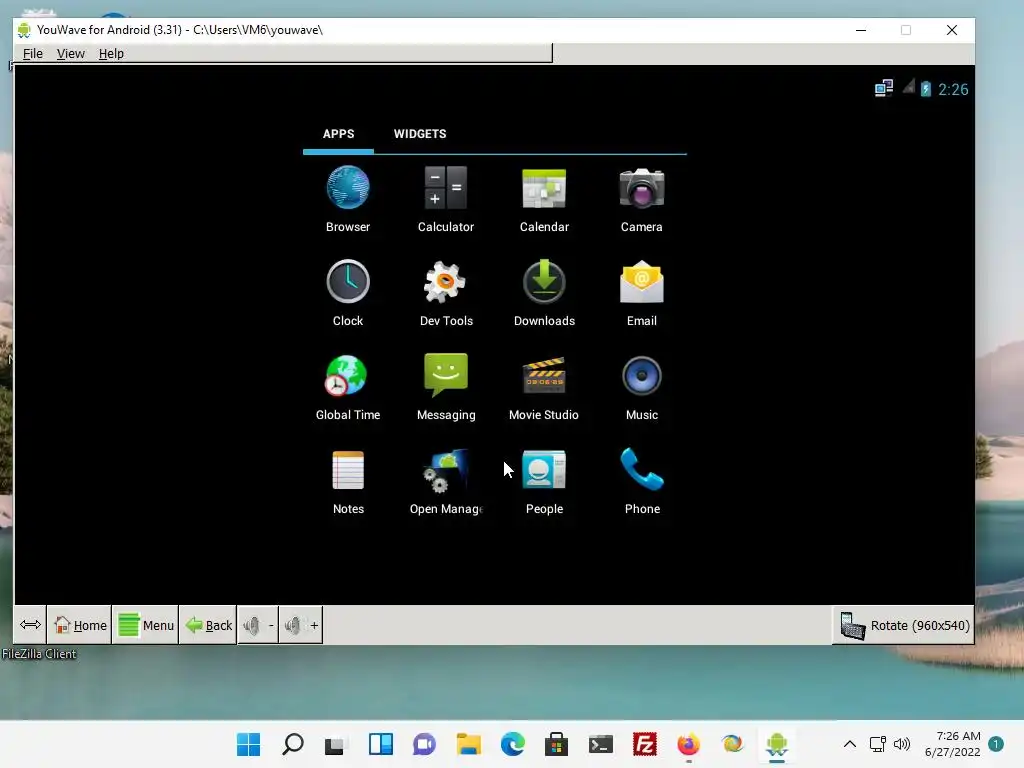
Task: Open the File menu
Action: (33, 54)
